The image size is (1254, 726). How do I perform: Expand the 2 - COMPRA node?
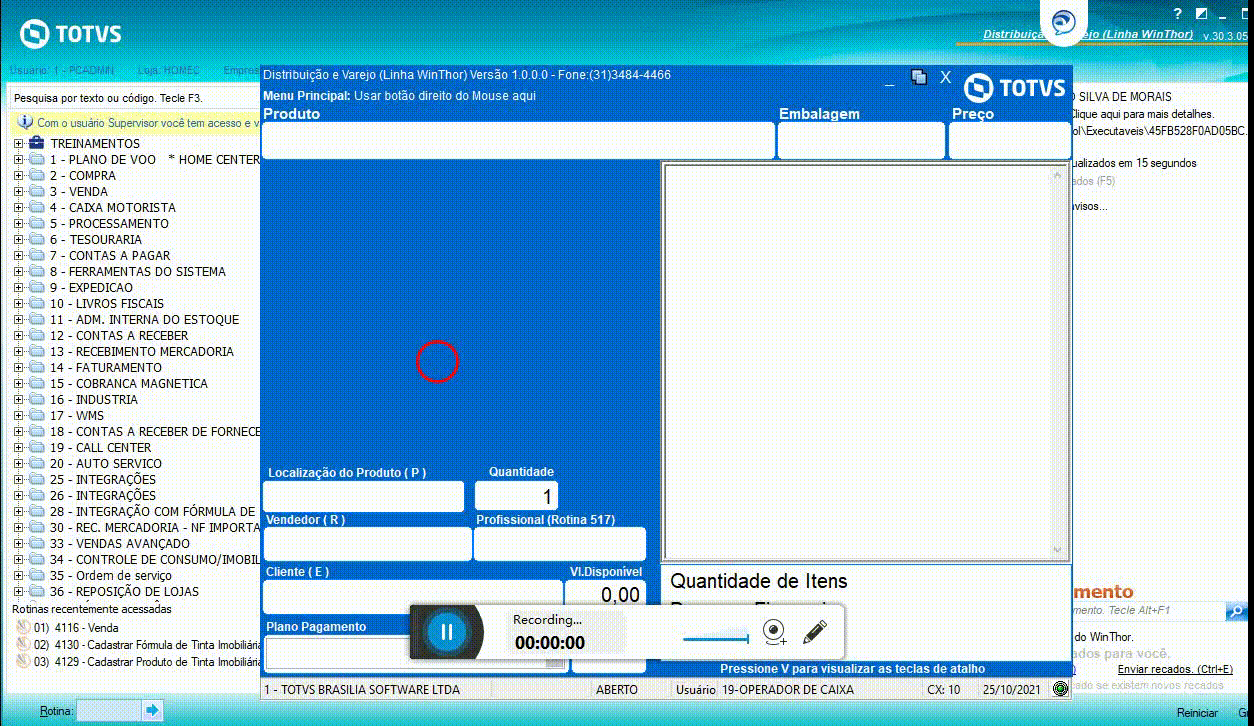coord(18,175)
